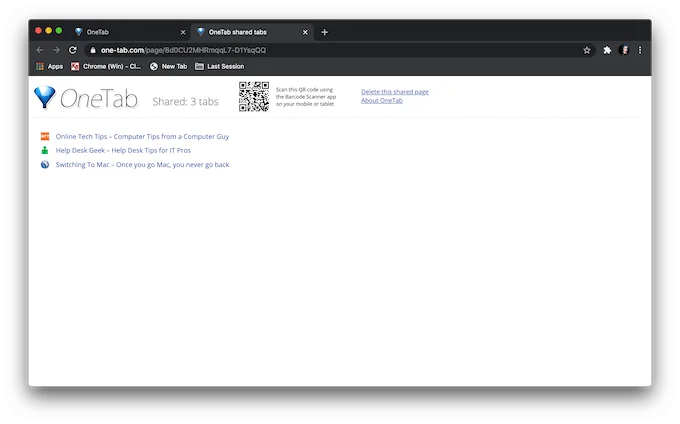Viewport: 680px width, 424px height.
Task: Click the padlock site info icon
Action: click(93, 50)
